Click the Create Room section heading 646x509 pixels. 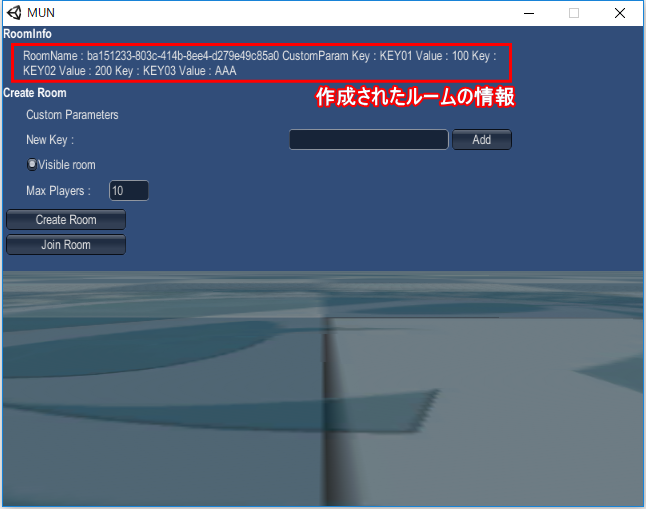click(35, 93)
